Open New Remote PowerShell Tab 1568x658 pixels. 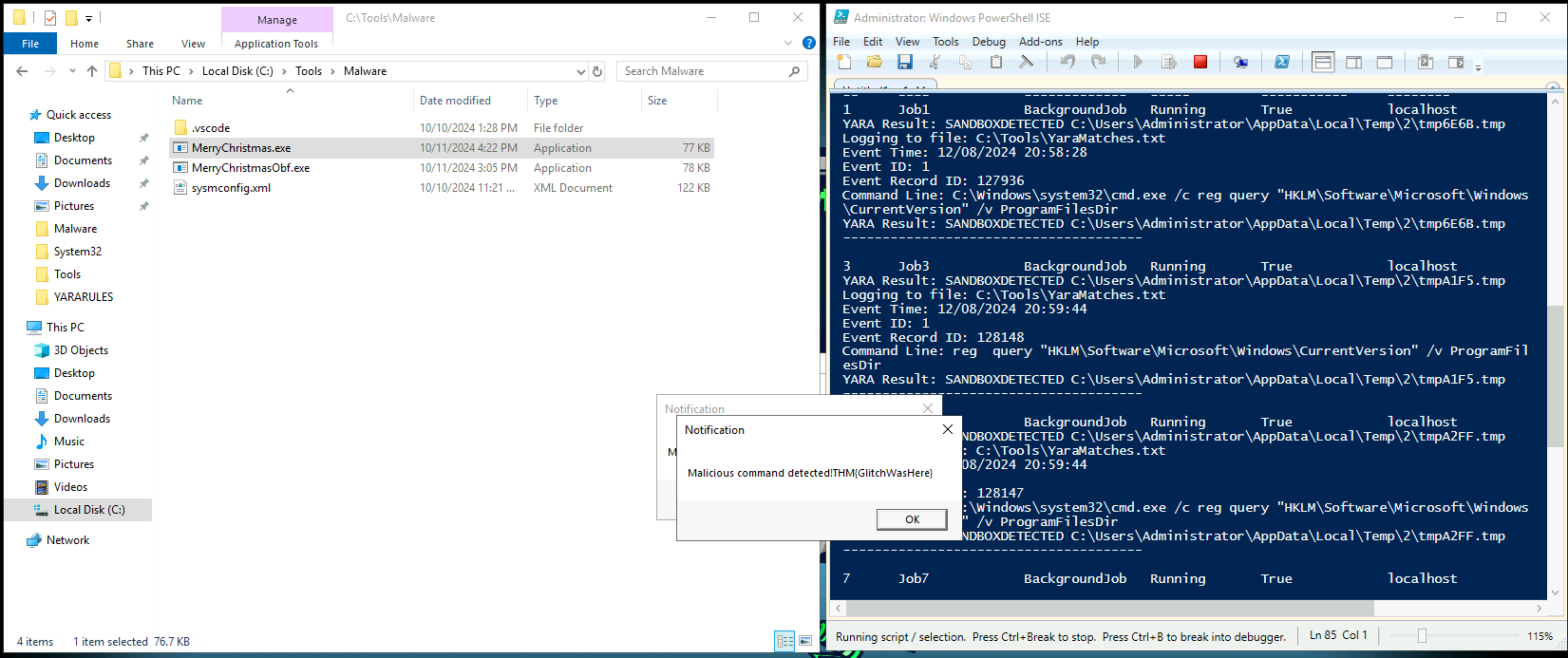(x=1241, y=62)
